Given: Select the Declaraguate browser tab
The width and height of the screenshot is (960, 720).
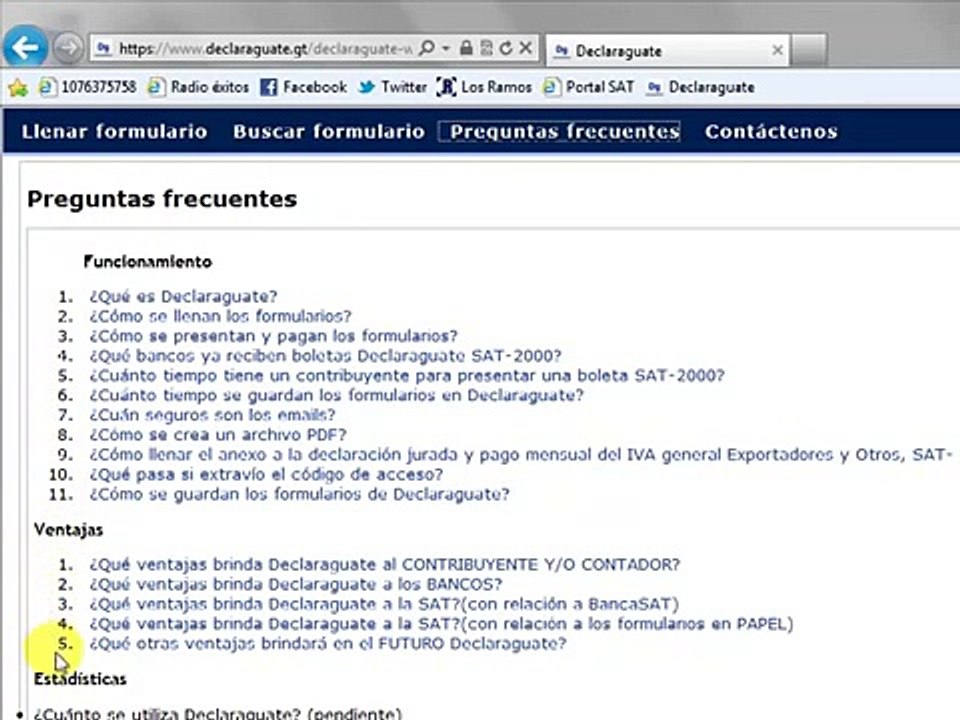Looking at the screenshot, I should click(667, 50).
